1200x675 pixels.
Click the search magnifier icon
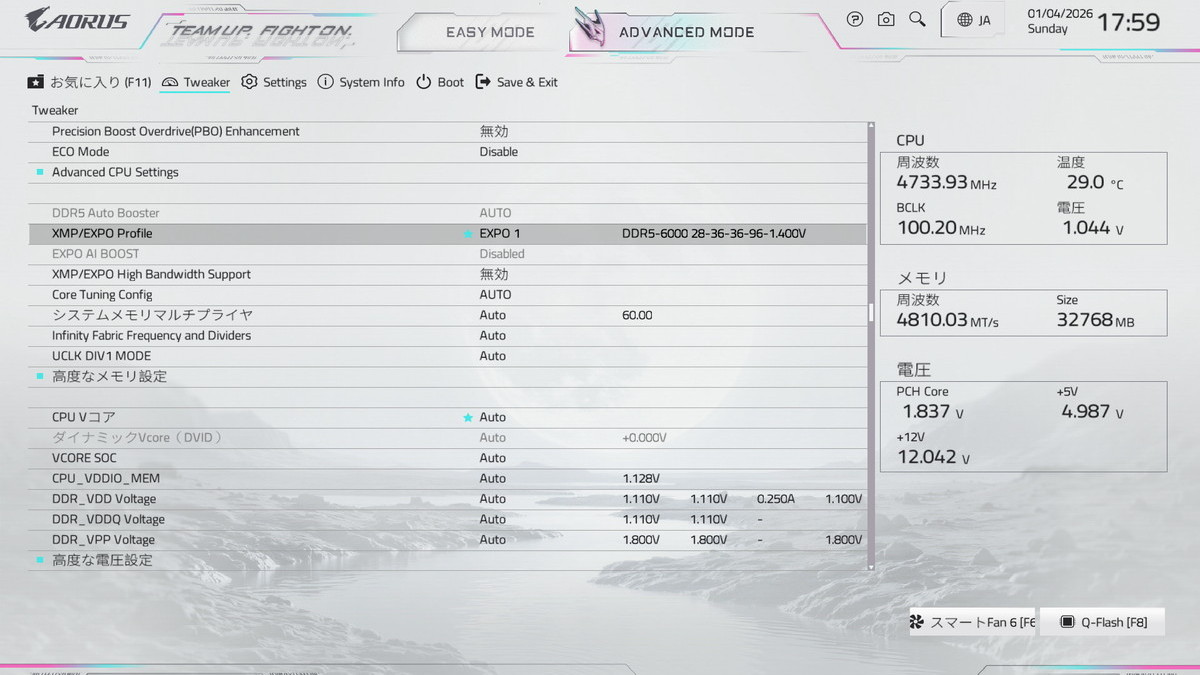(917, 19)
